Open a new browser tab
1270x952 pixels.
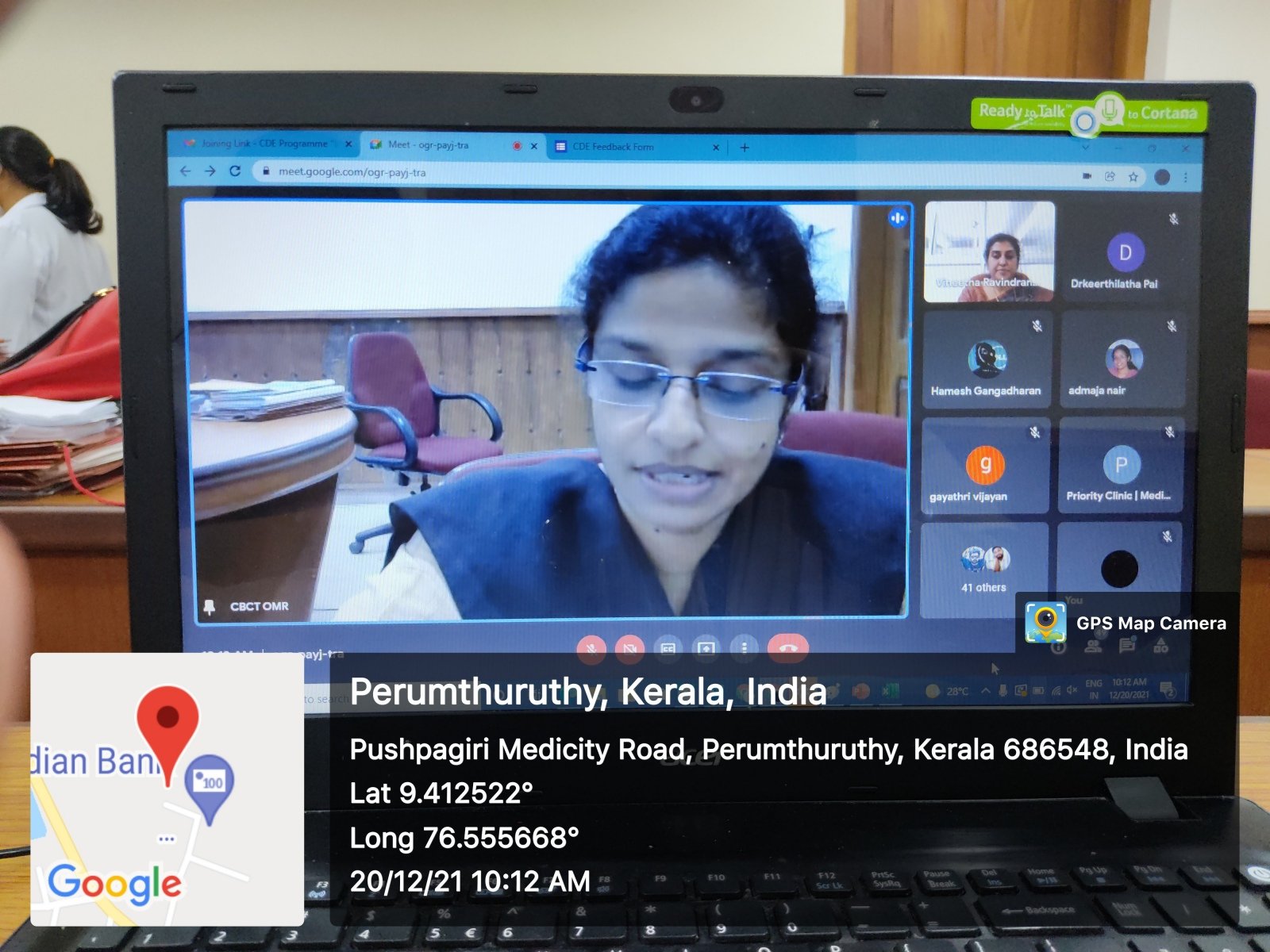click(x=745, y=148)
